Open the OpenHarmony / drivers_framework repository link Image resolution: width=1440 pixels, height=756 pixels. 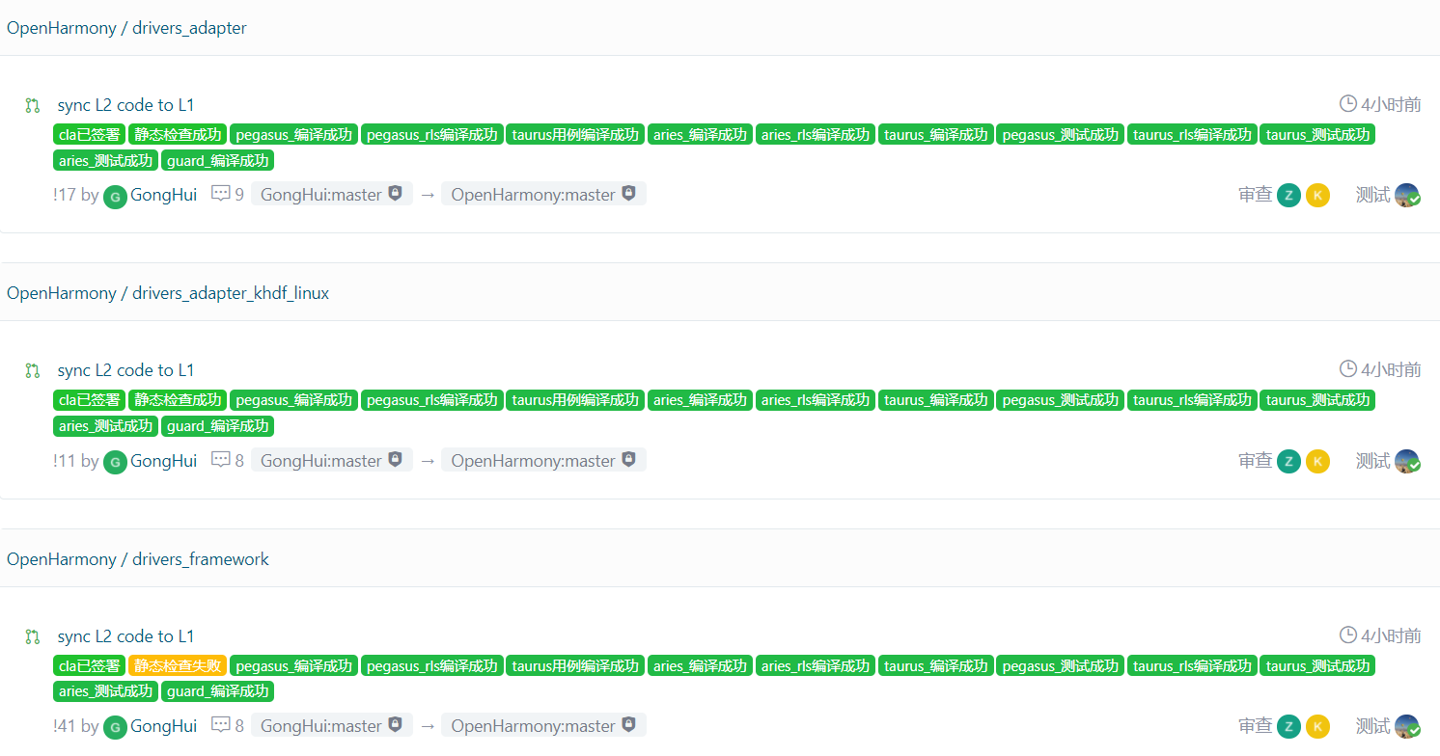pyautogui.click(x=138, y=559)
